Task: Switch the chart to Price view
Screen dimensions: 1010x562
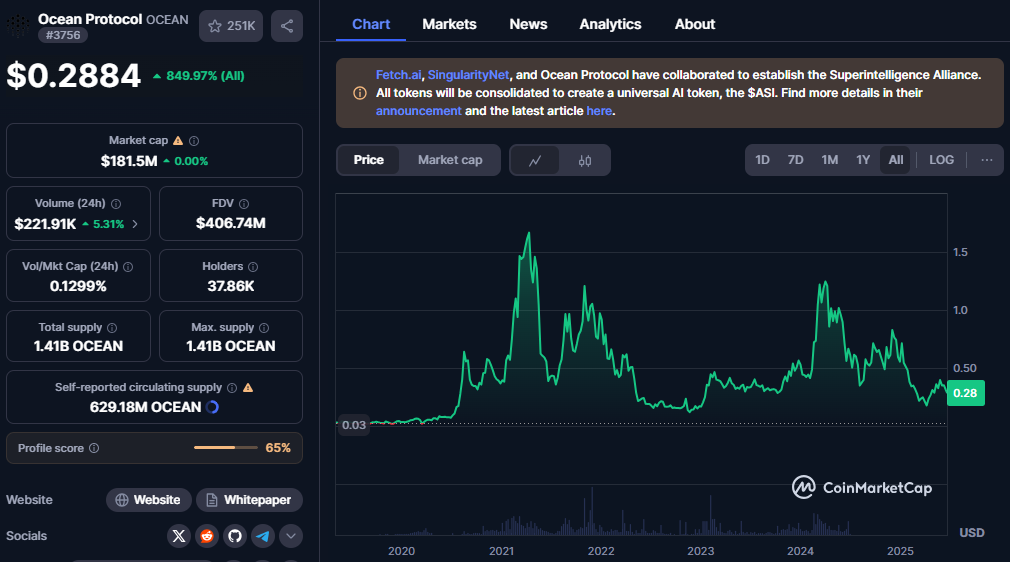Action: (x=368, y=160)
